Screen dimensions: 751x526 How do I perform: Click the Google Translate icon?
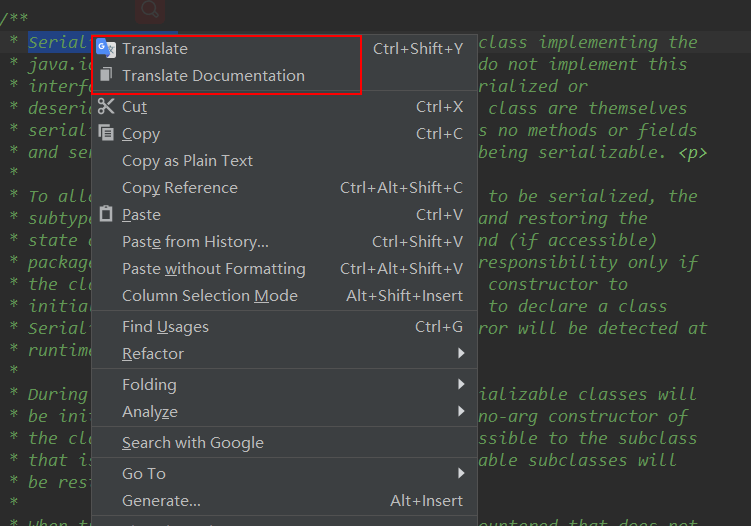point(106,48)
